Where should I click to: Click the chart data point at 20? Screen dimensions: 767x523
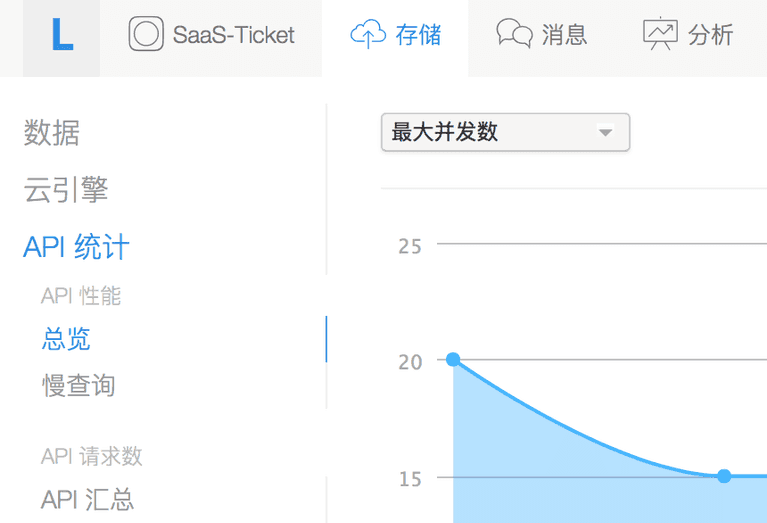tap(453, 359)
